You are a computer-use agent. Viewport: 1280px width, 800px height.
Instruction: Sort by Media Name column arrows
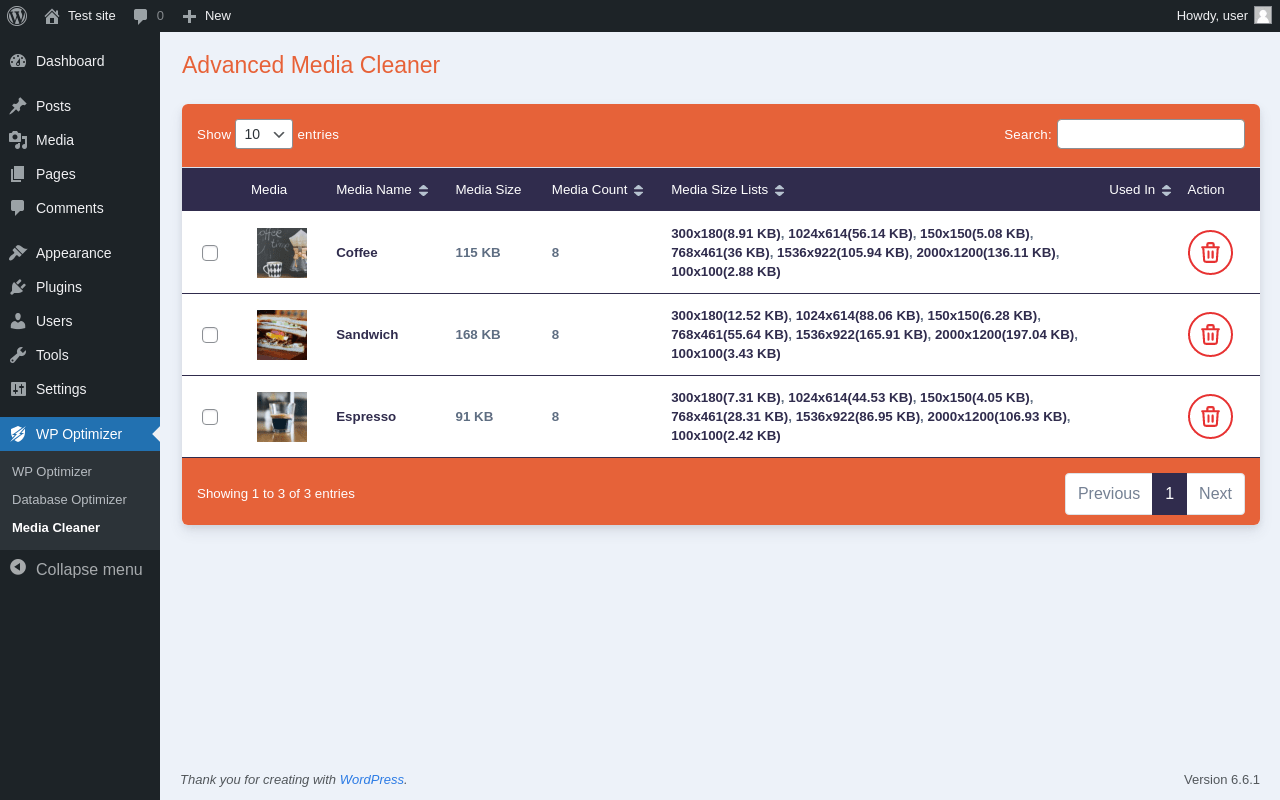[423, 190]
